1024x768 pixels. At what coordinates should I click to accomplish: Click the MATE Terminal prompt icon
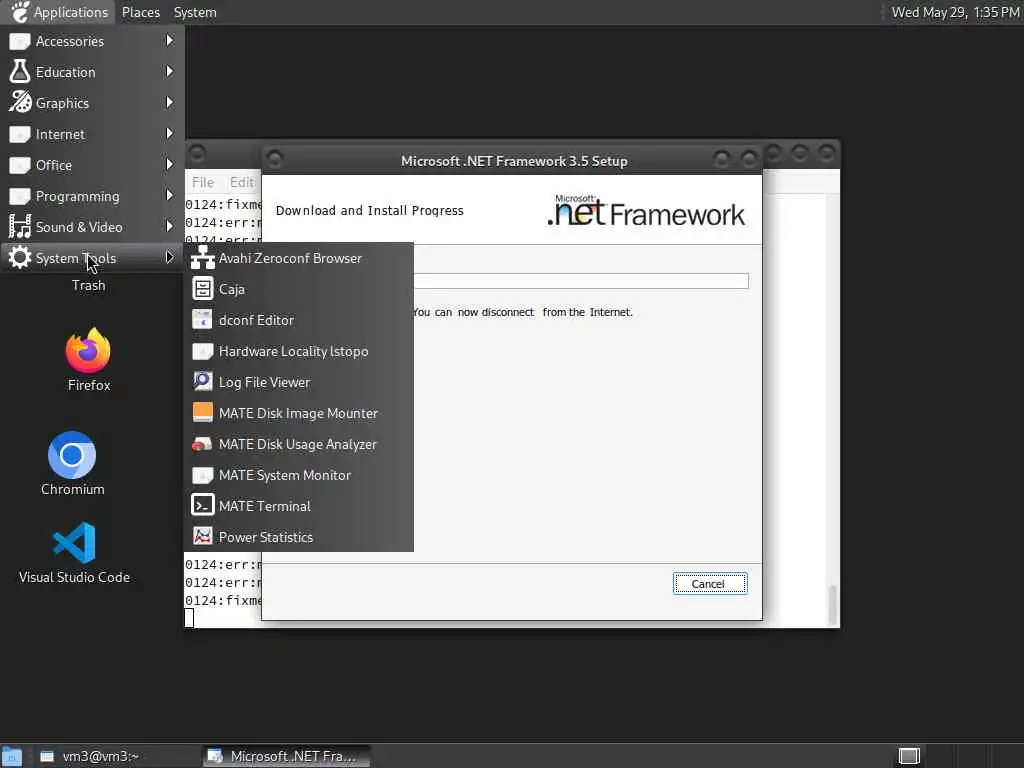pos(202,505)
